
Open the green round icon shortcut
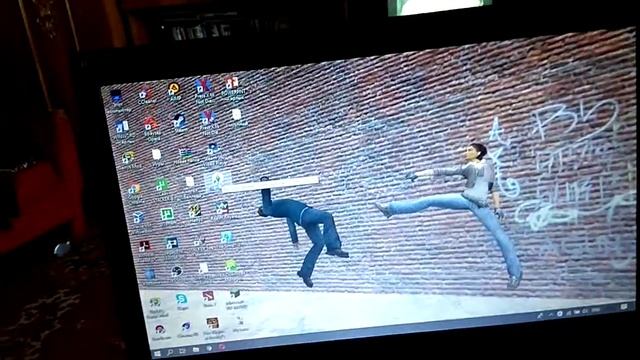pos(231,266)
